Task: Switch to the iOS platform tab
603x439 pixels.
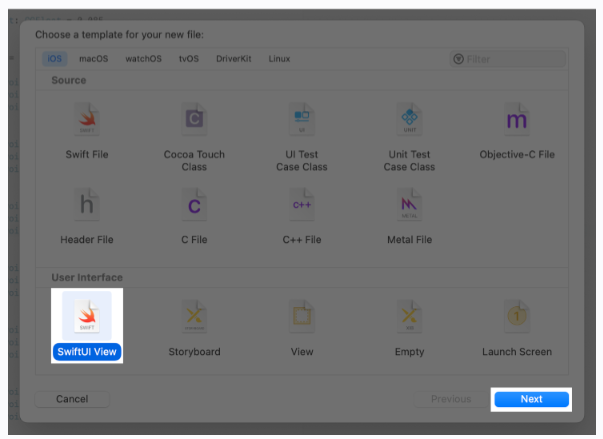Action: [x=54, y=59]
